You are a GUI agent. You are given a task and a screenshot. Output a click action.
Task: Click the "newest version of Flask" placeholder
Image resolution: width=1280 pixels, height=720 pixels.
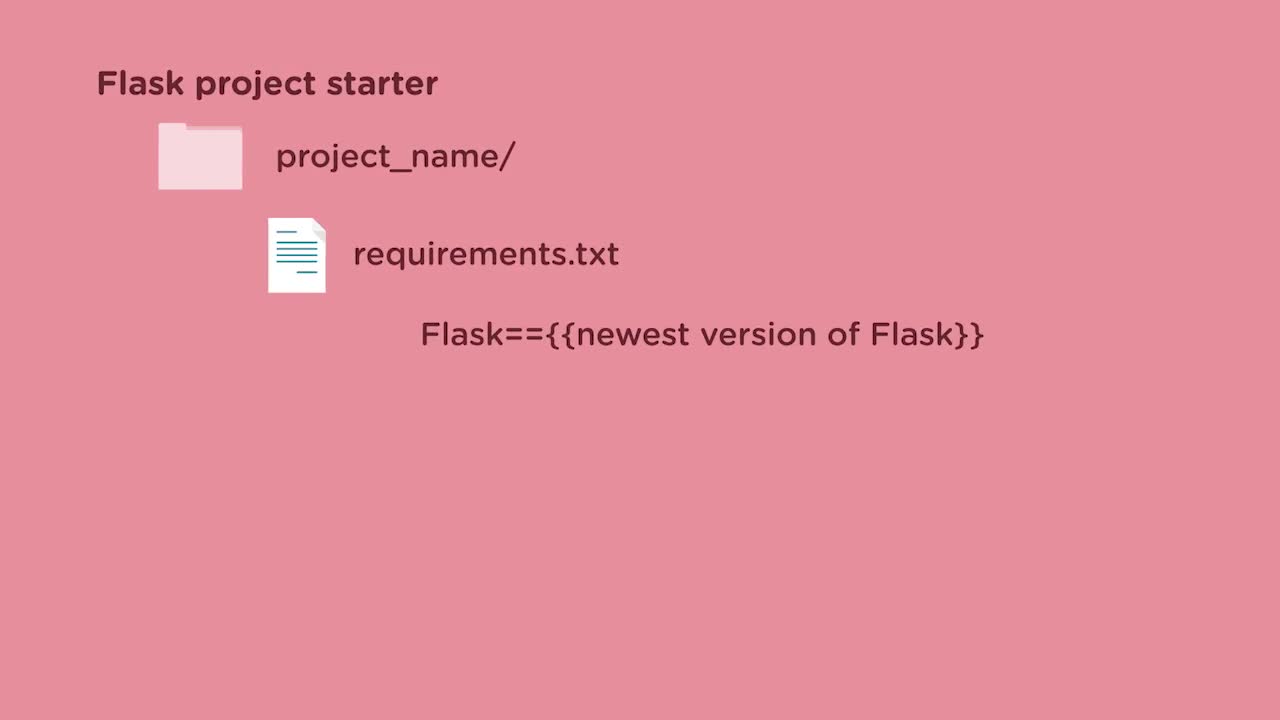click(x=766, y=334)
